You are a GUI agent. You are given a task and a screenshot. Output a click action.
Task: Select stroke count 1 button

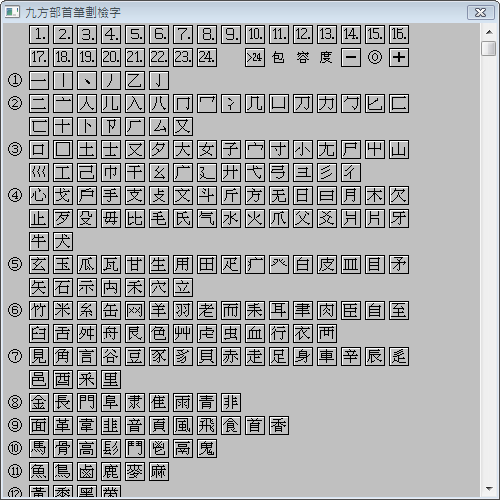coord(39,34)
